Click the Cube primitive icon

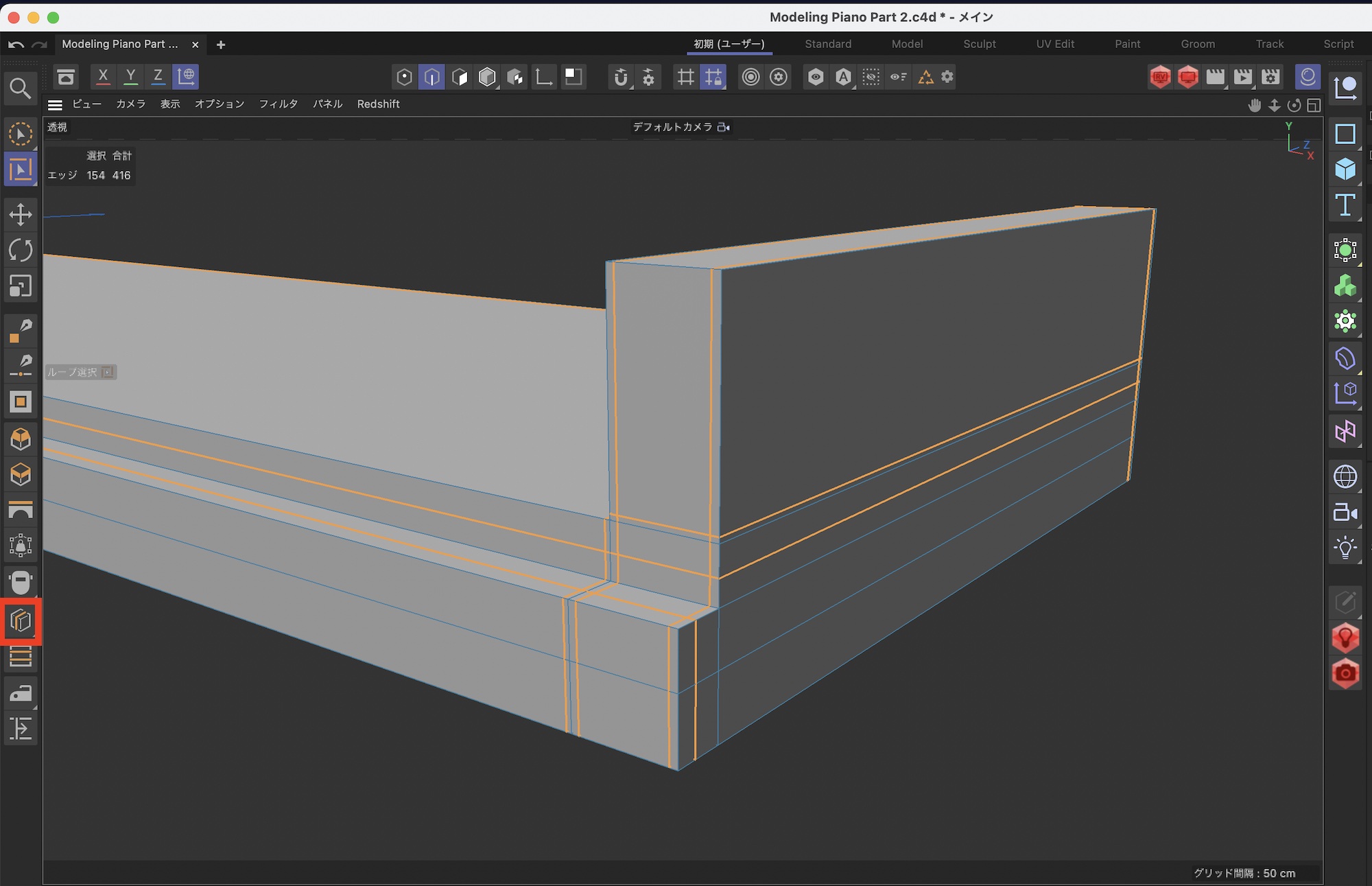coord(1345,169)
